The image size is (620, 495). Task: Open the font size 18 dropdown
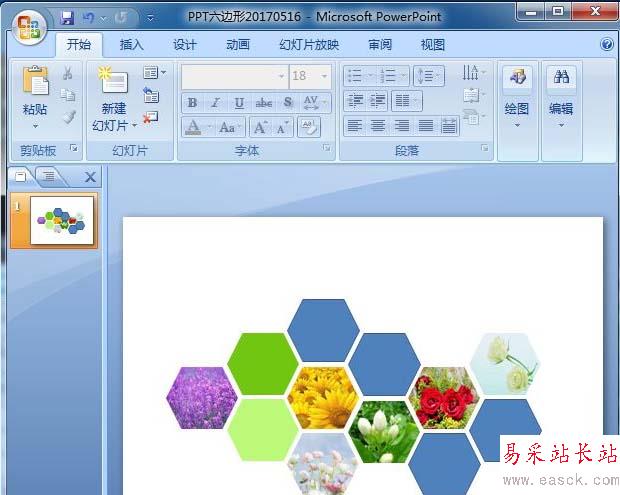tap(324, 76)
